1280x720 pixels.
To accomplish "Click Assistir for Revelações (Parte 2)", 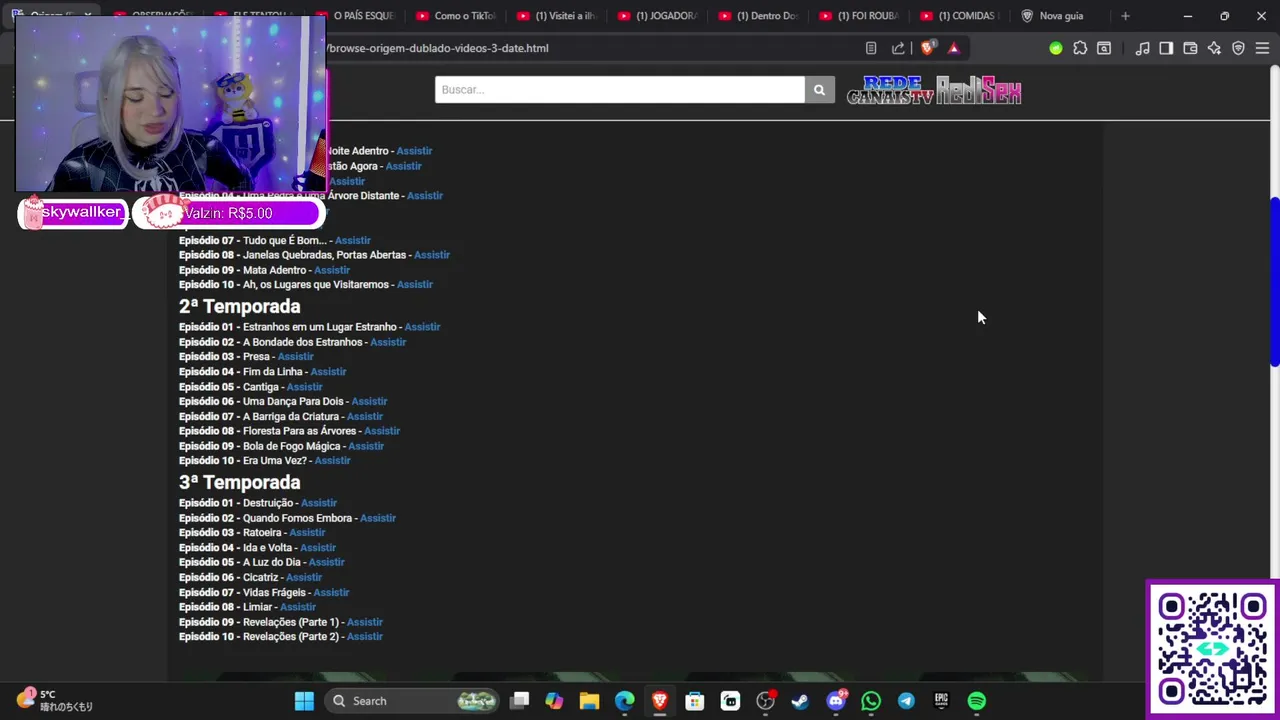I will pos(365,637).
